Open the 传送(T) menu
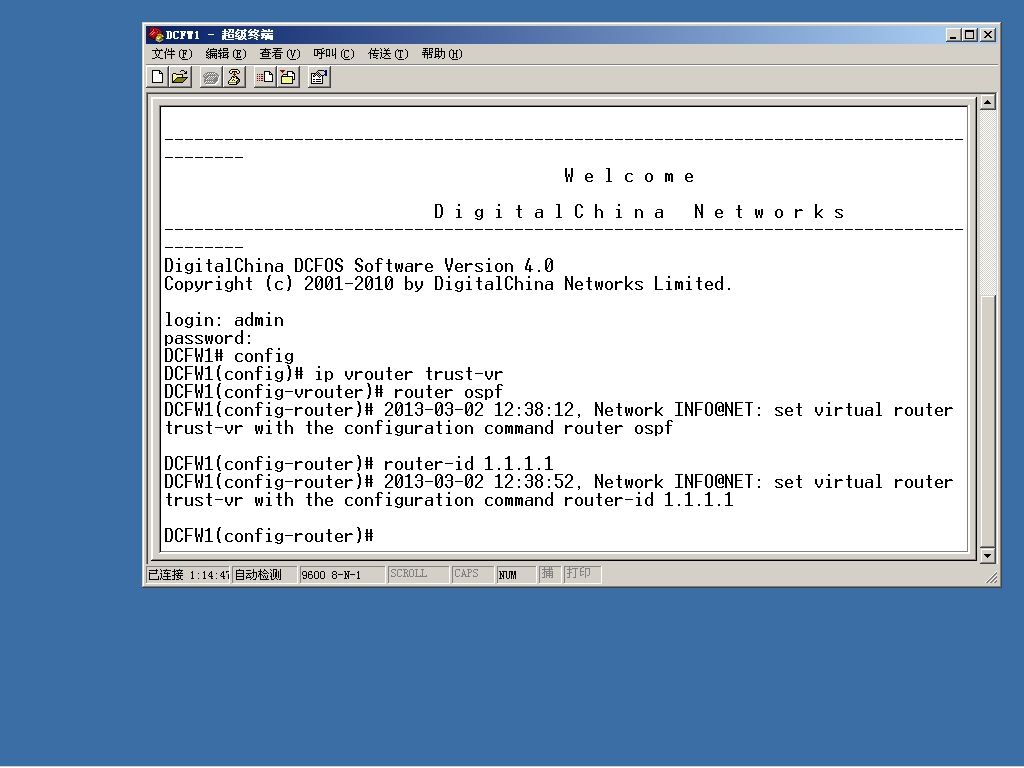 [388, 54]
